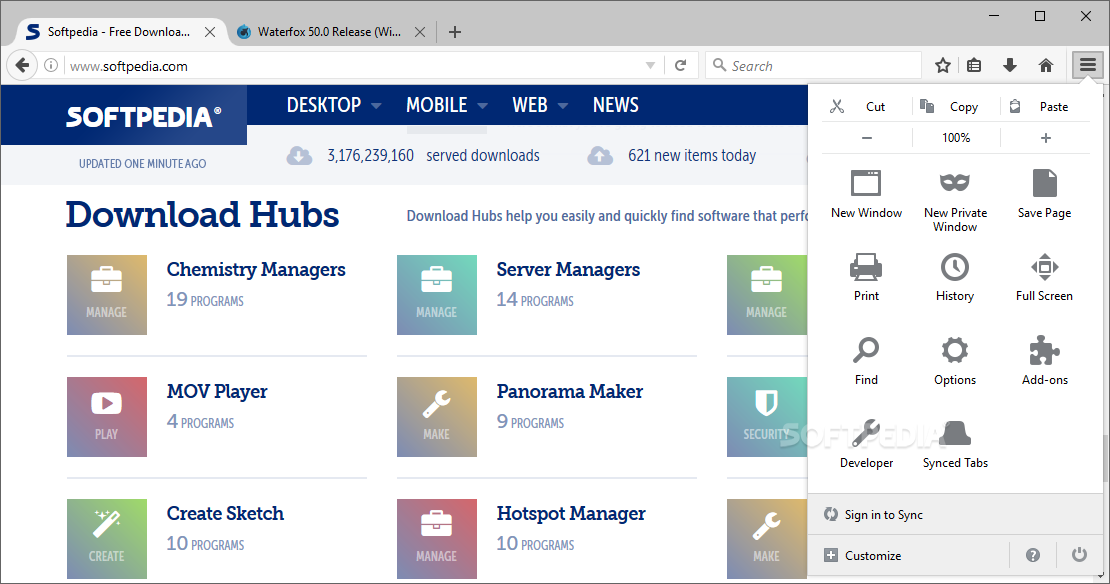
Task: Click Panorama Maker MAKE thumbnail
Action: point(437,416)
